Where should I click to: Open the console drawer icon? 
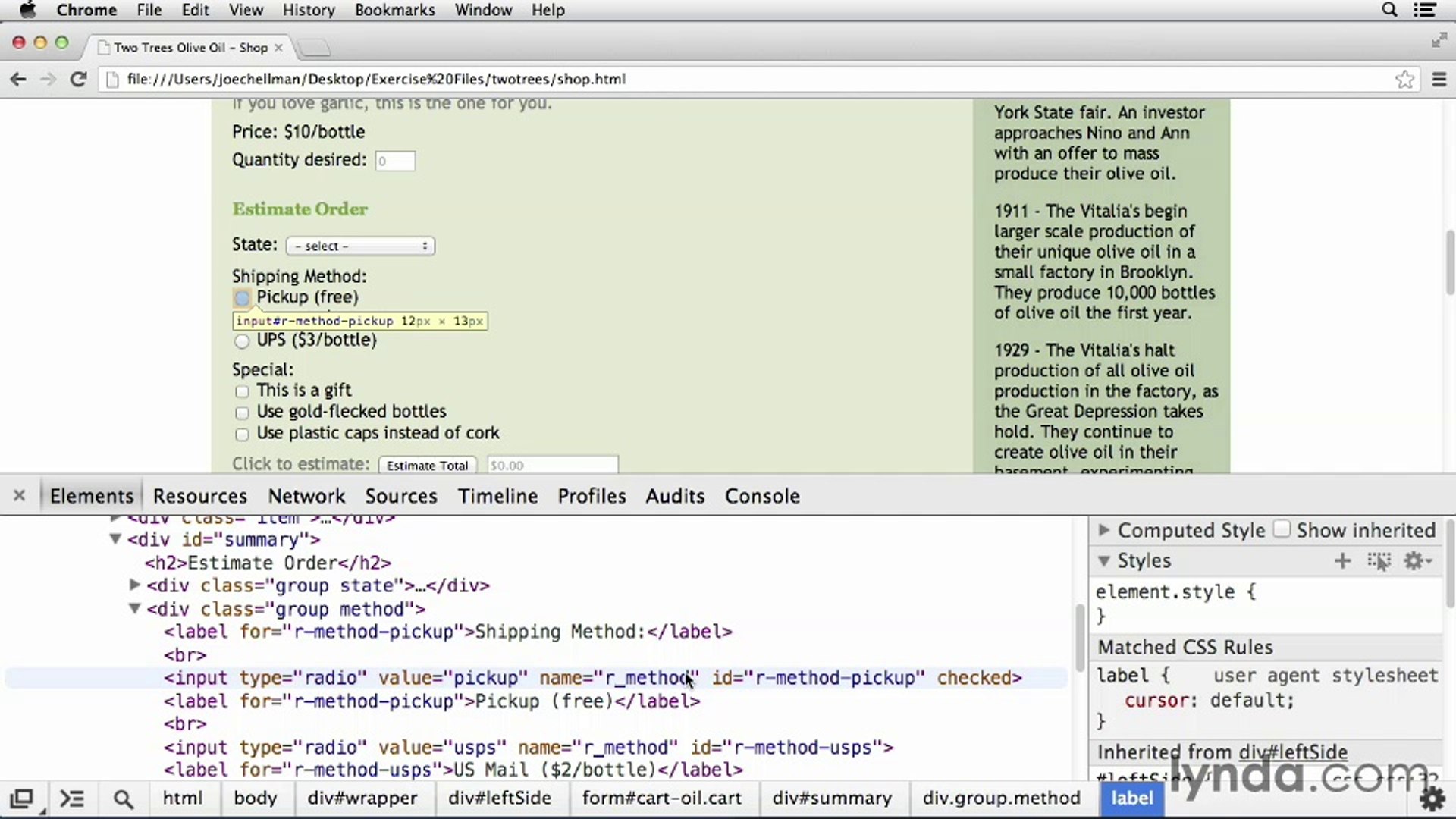[x=72, y=798]
